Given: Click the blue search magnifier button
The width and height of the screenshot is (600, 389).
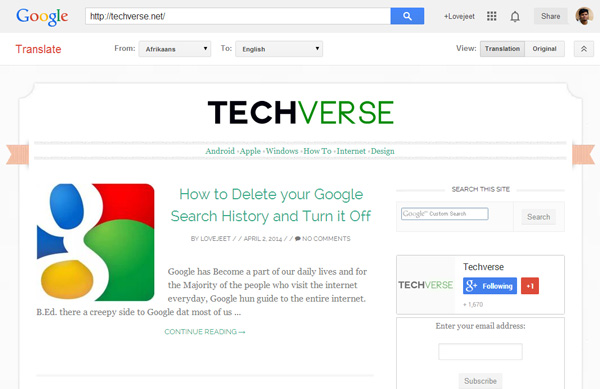Looking at the screenshot, I should pos(407,16).
